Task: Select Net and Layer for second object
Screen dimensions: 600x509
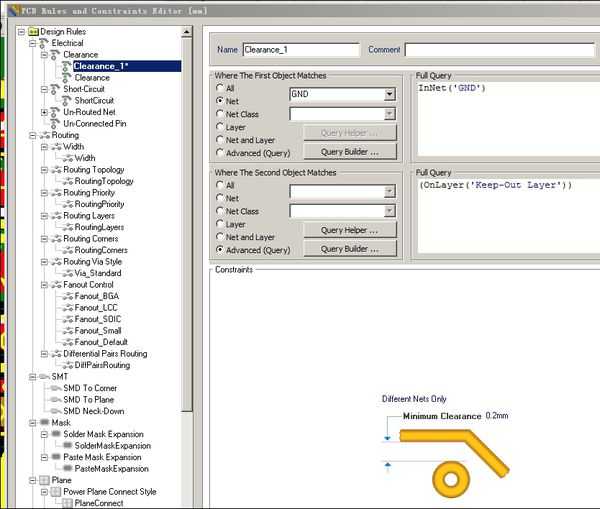Action: [220, 237]
